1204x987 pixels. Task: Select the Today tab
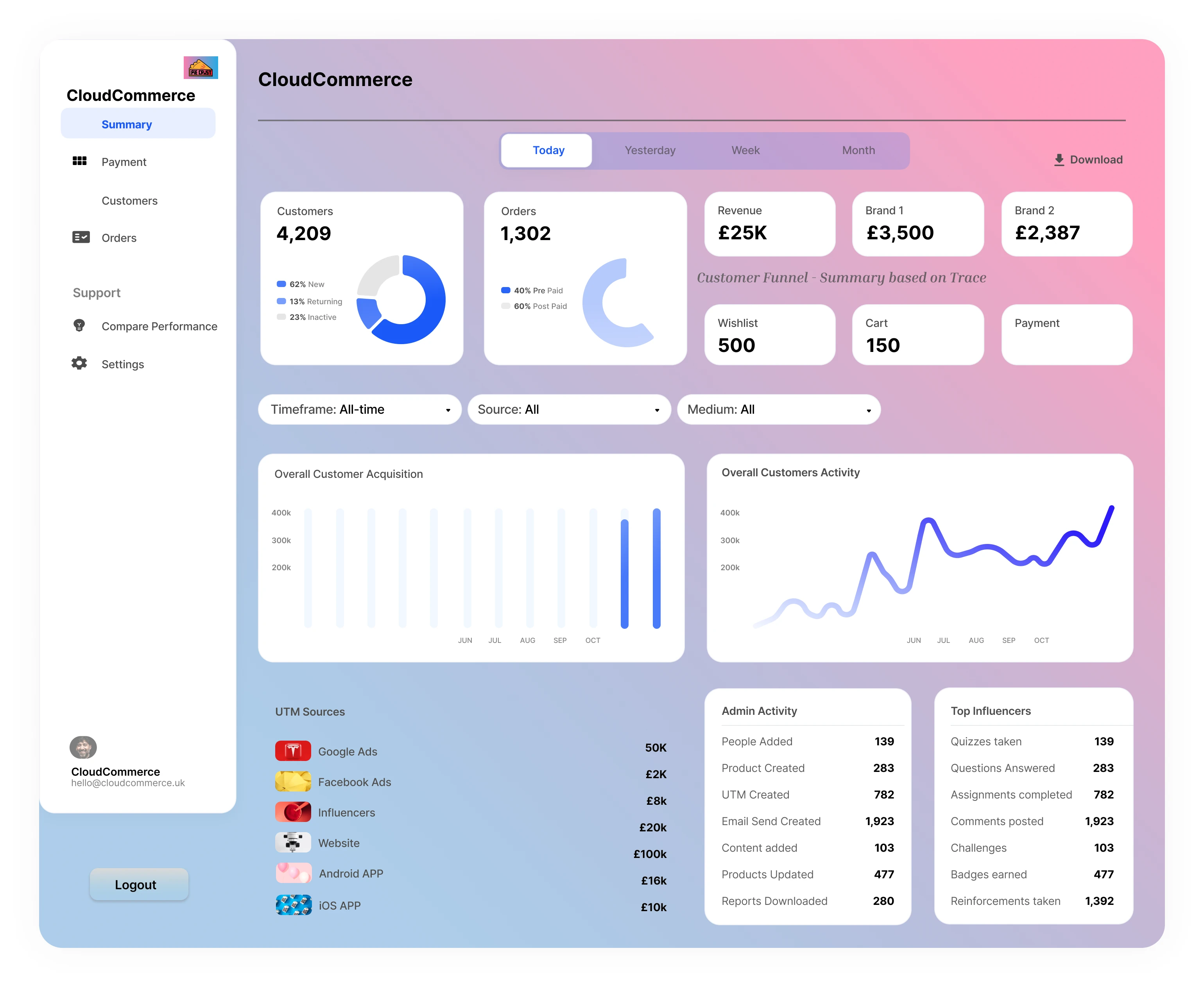pos(546,151)
